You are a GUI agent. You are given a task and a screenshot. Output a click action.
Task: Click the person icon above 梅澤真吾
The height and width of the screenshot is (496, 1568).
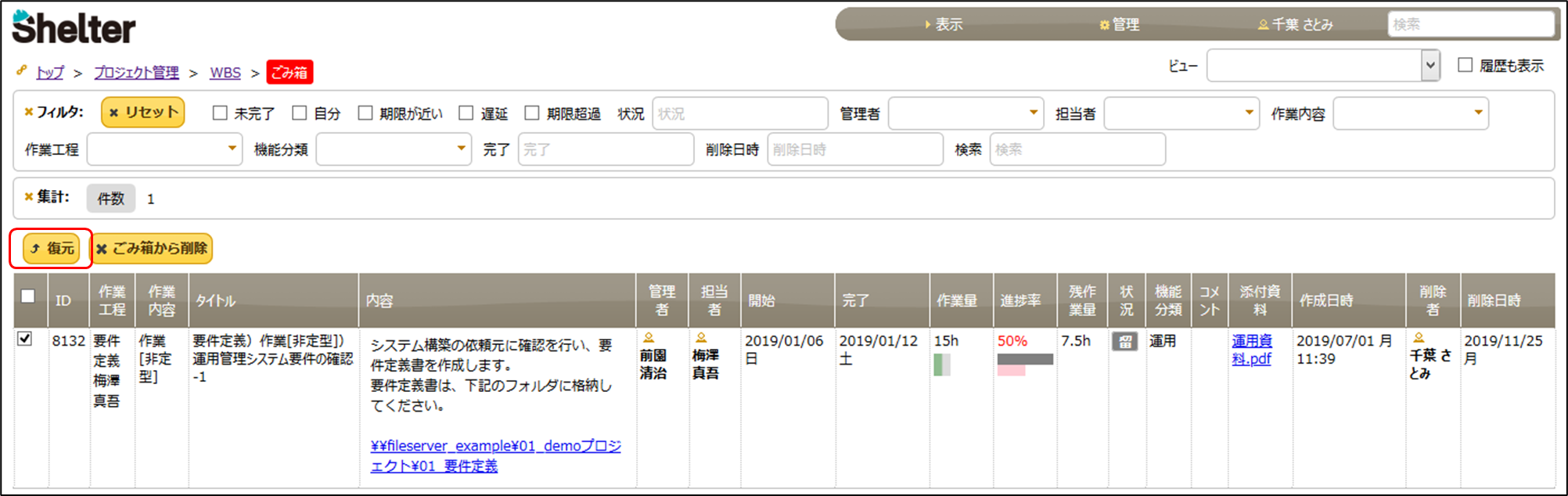701,338
